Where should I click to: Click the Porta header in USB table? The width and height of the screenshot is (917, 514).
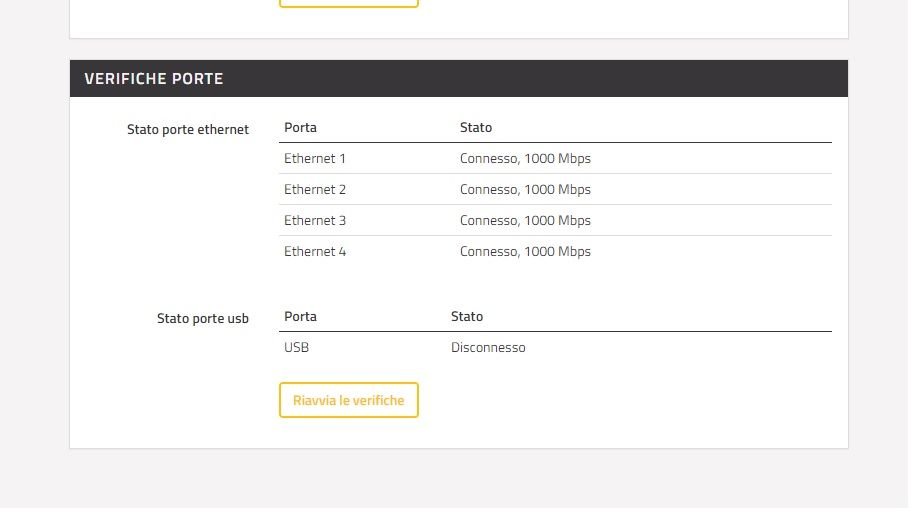[x=300, y=316]
